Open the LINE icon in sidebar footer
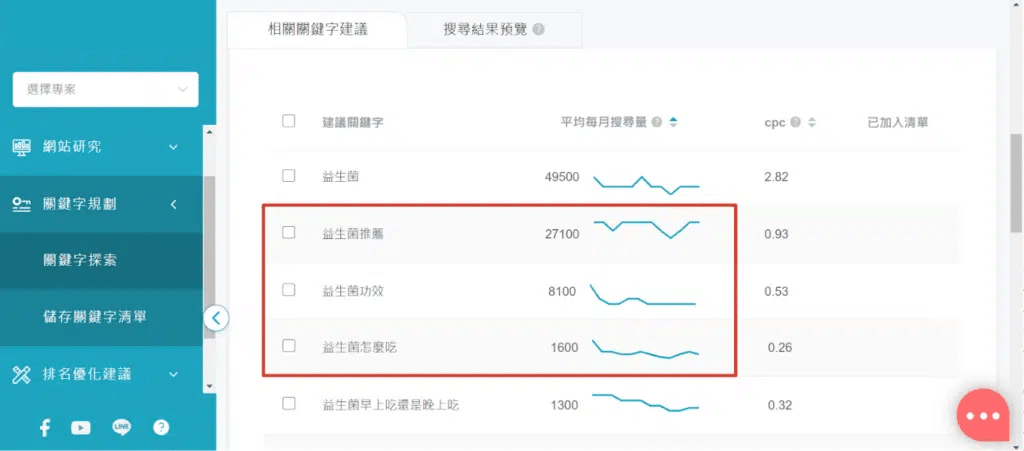Image resolution: width=1024 pixels, height=451 pixels. [122, 427]
